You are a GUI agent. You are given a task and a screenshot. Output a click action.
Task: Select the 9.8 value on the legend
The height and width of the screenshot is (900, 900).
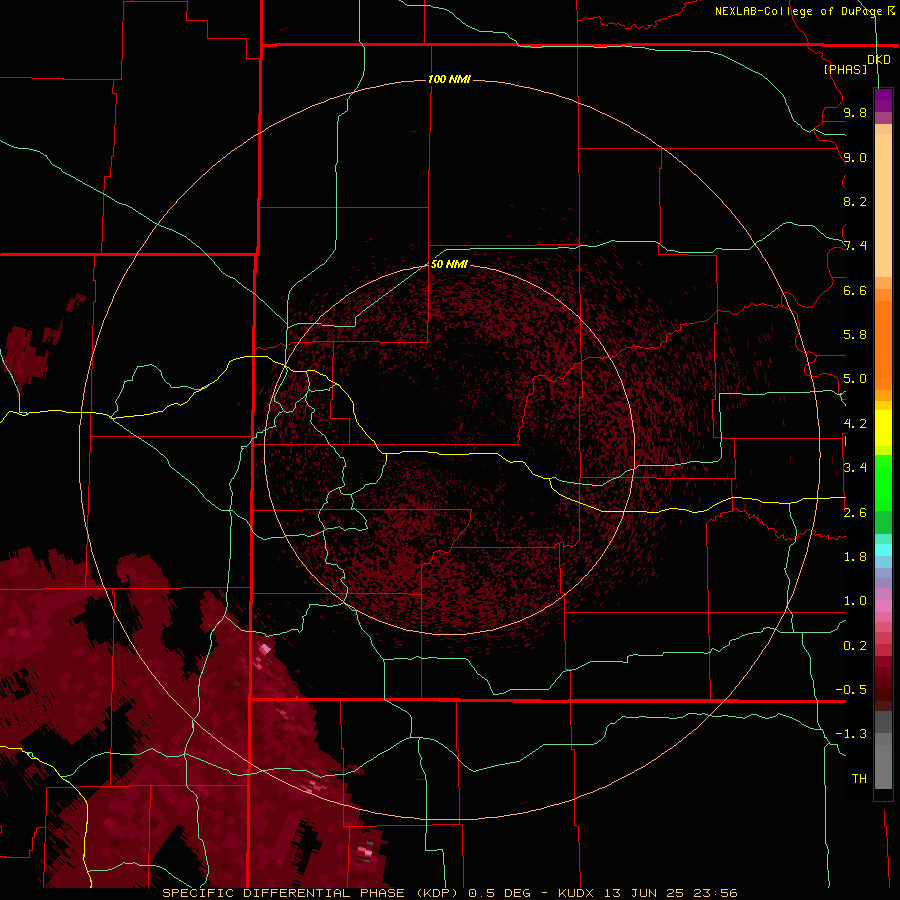[855, 112]
